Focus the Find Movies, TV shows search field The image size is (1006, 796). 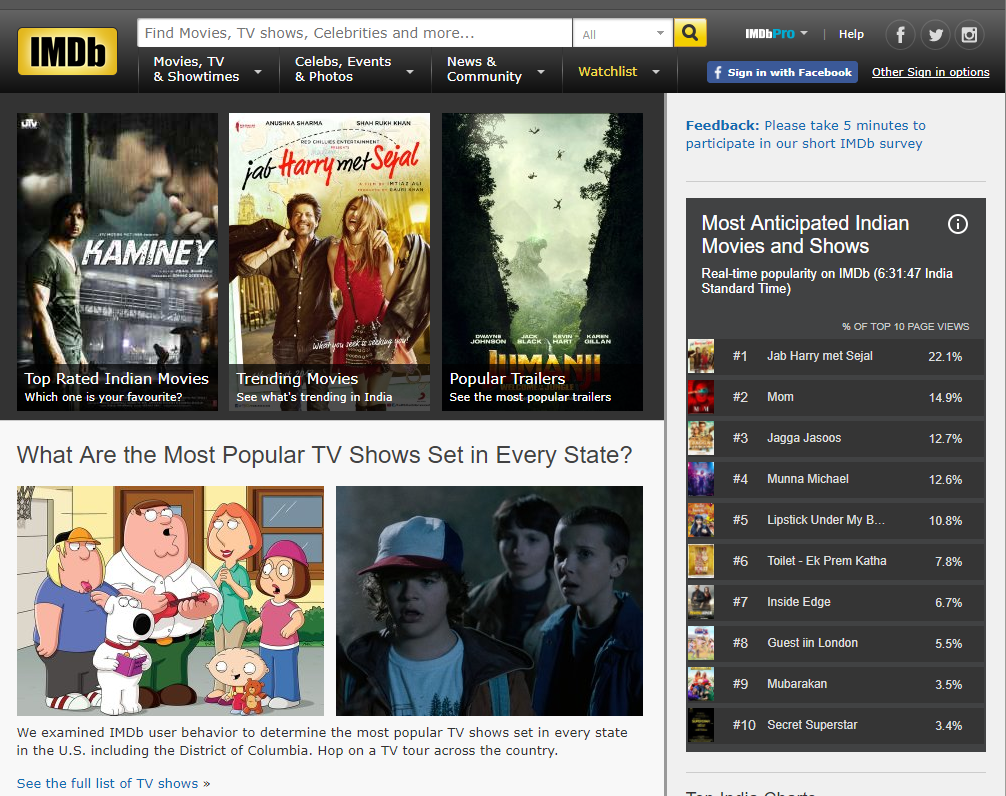tap(354, 33)
